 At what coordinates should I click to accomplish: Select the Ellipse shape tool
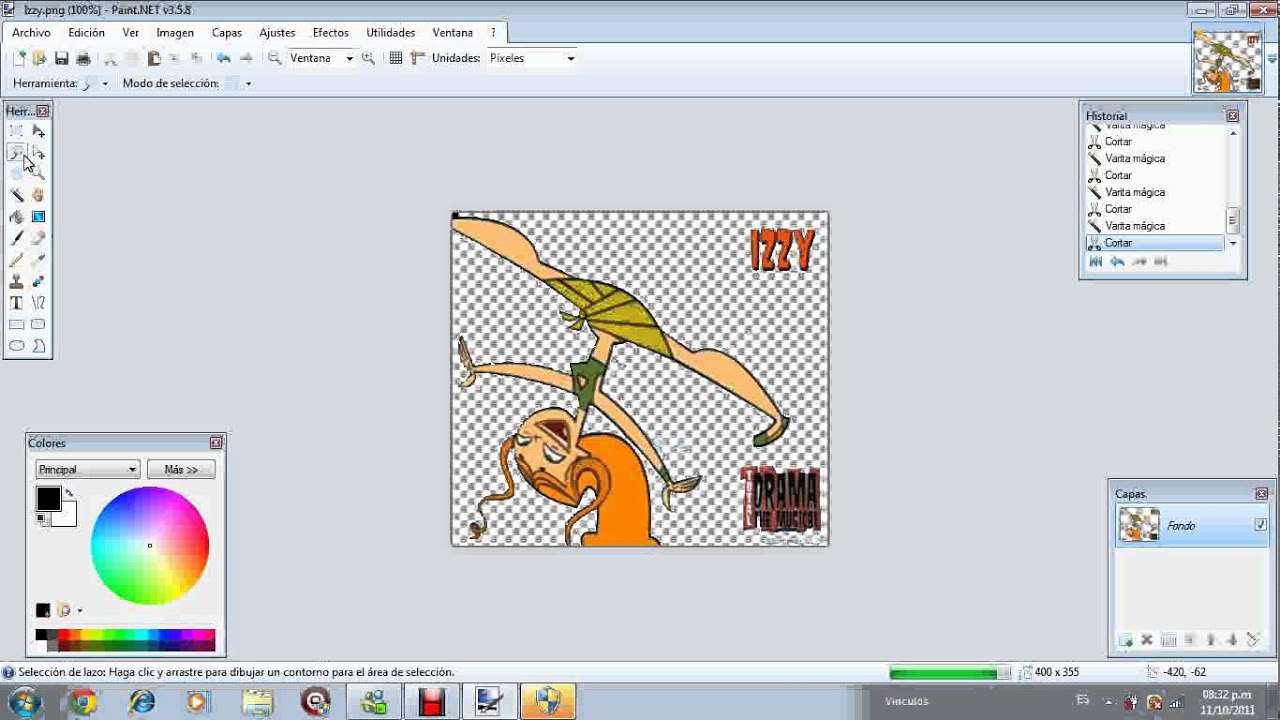click(17, 346)
